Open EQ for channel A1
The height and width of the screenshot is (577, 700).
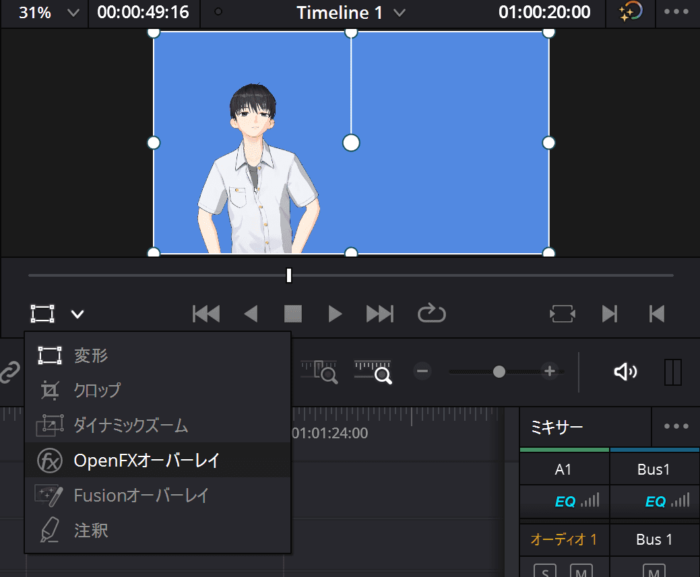[565, 502]
